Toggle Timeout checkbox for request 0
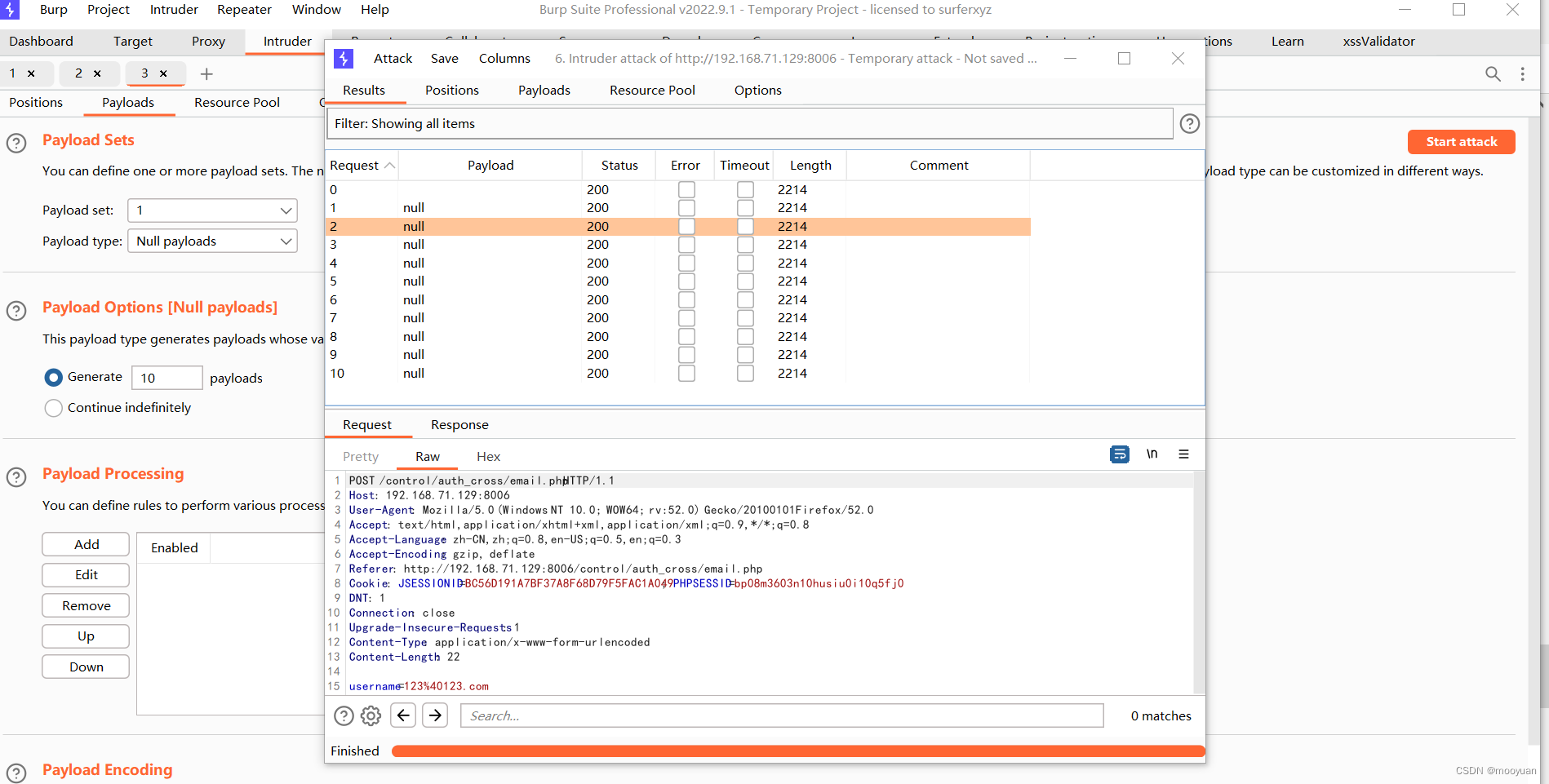Screen dimensions: 1549x784 coord(745,189)
